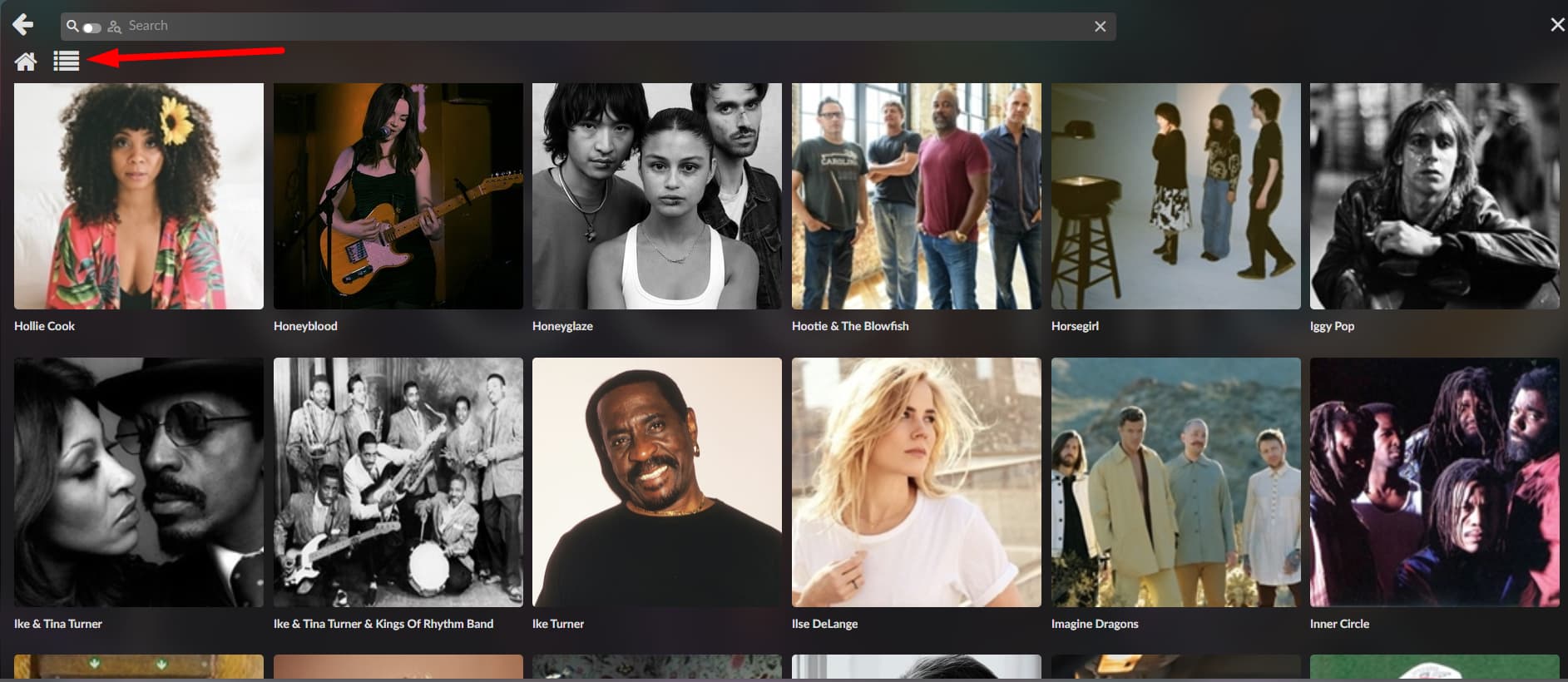Open Inner Circle artist photo
This screenshot has height=682, width=1568.
[1435, 482]
